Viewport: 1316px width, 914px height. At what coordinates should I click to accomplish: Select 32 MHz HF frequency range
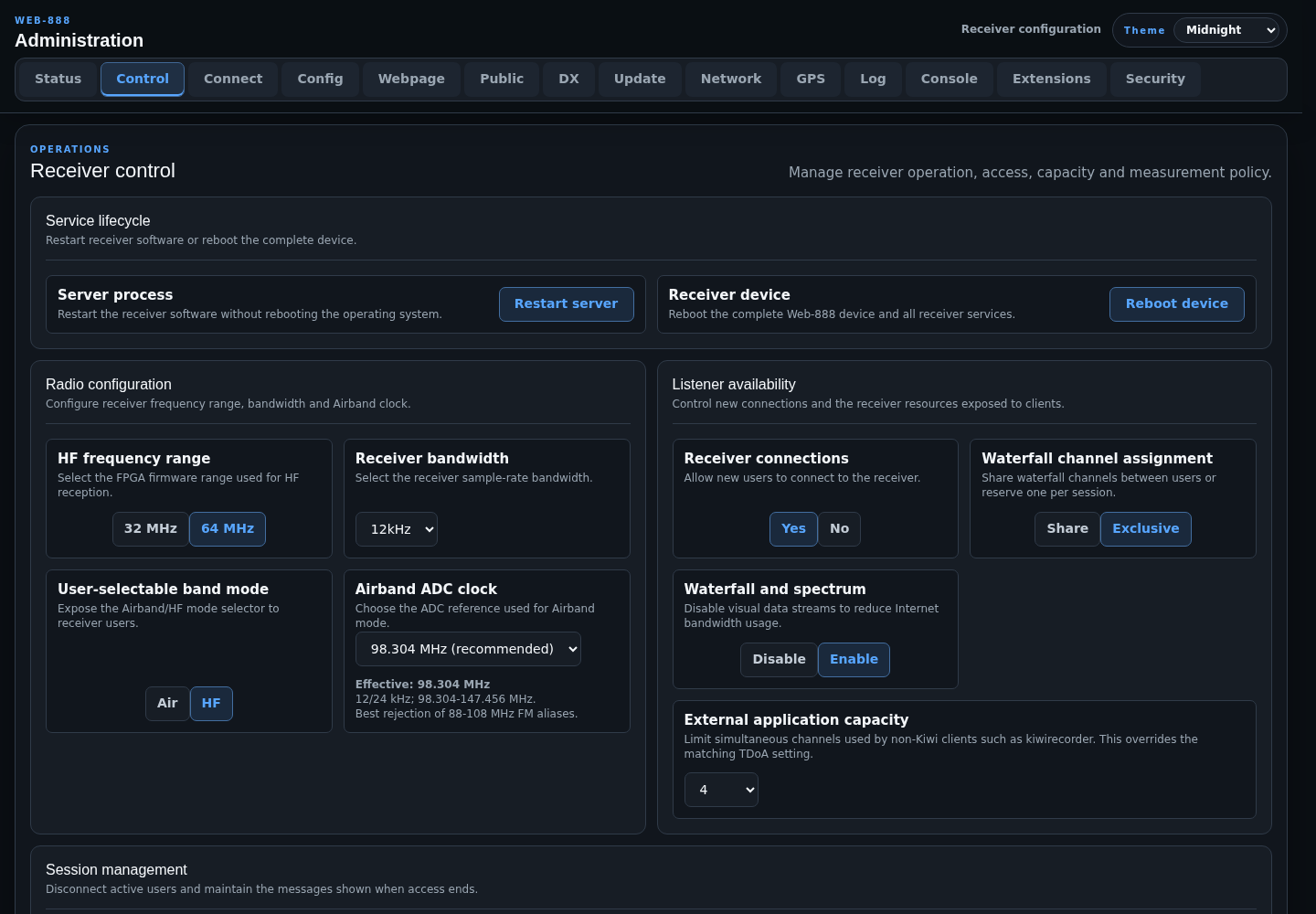click(151, 529)
